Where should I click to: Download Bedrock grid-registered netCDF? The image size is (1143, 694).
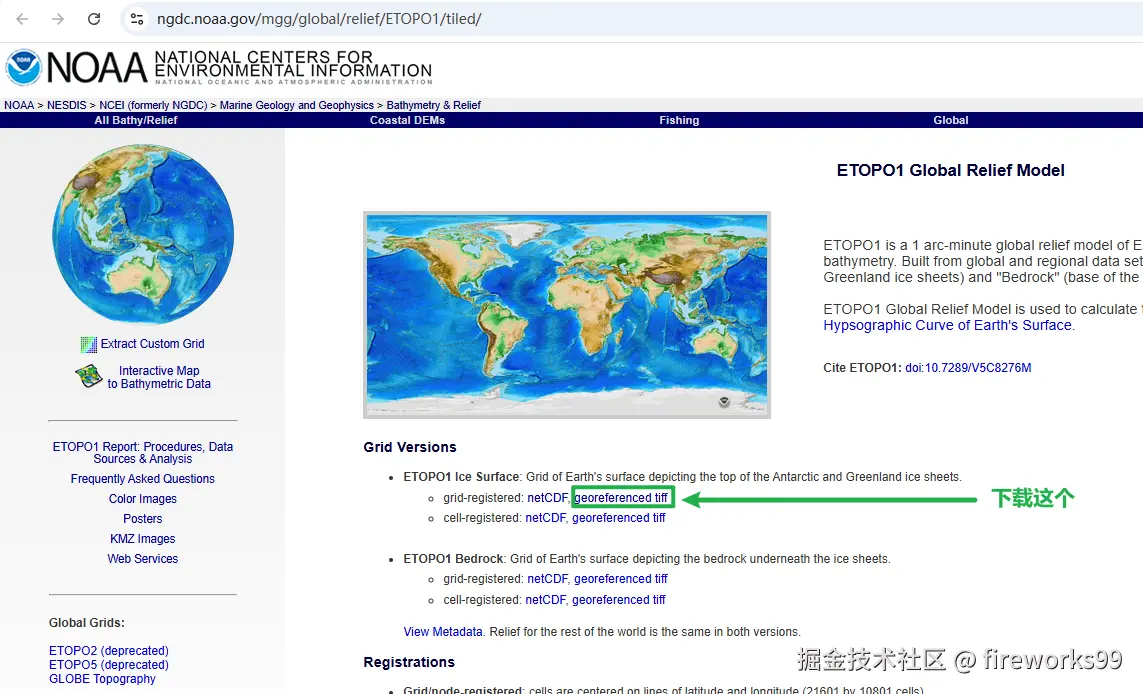point(547,579)
